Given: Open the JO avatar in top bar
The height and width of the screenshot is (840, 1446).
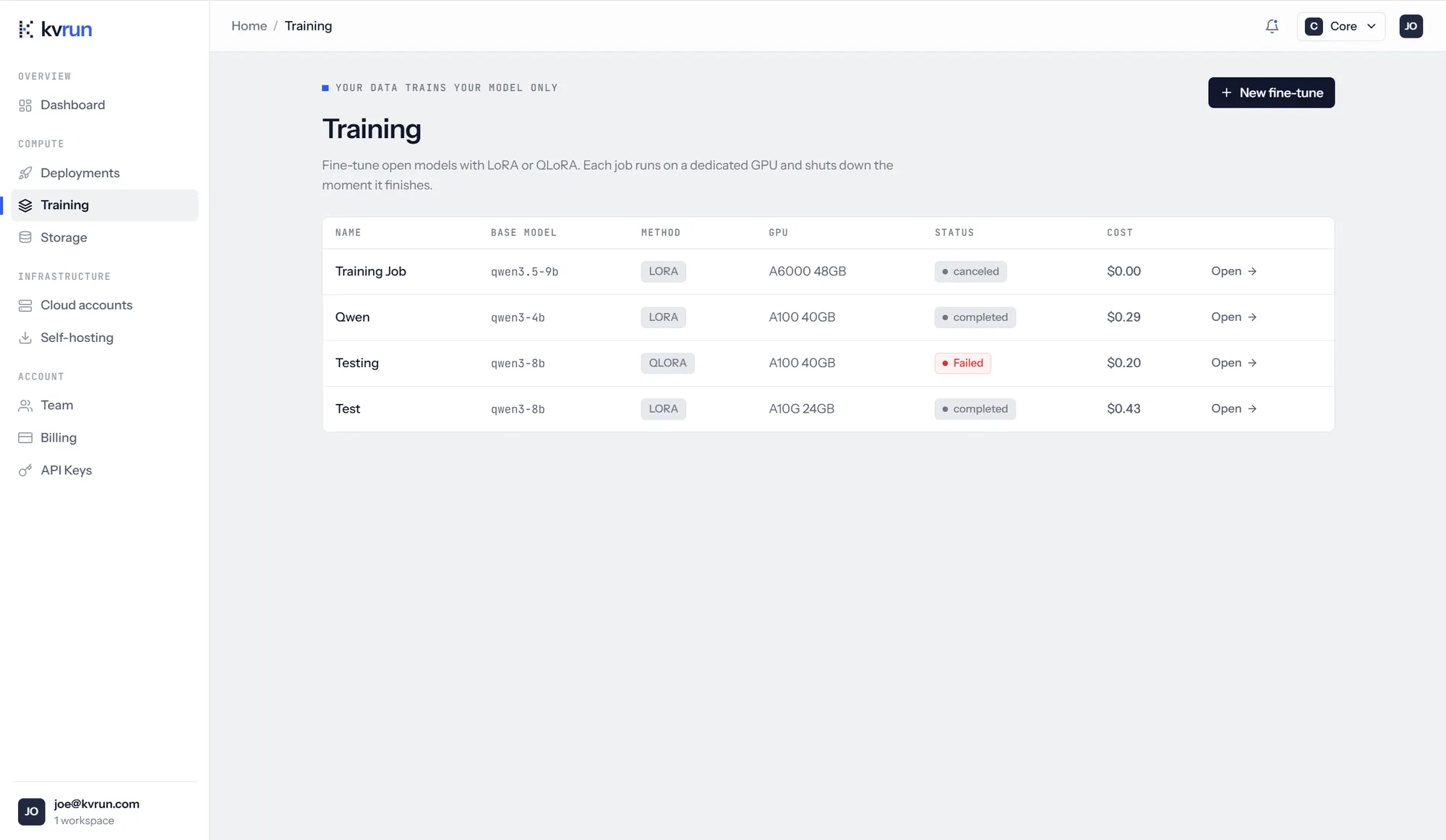Looking at the screenshot, I should 1411,26.
